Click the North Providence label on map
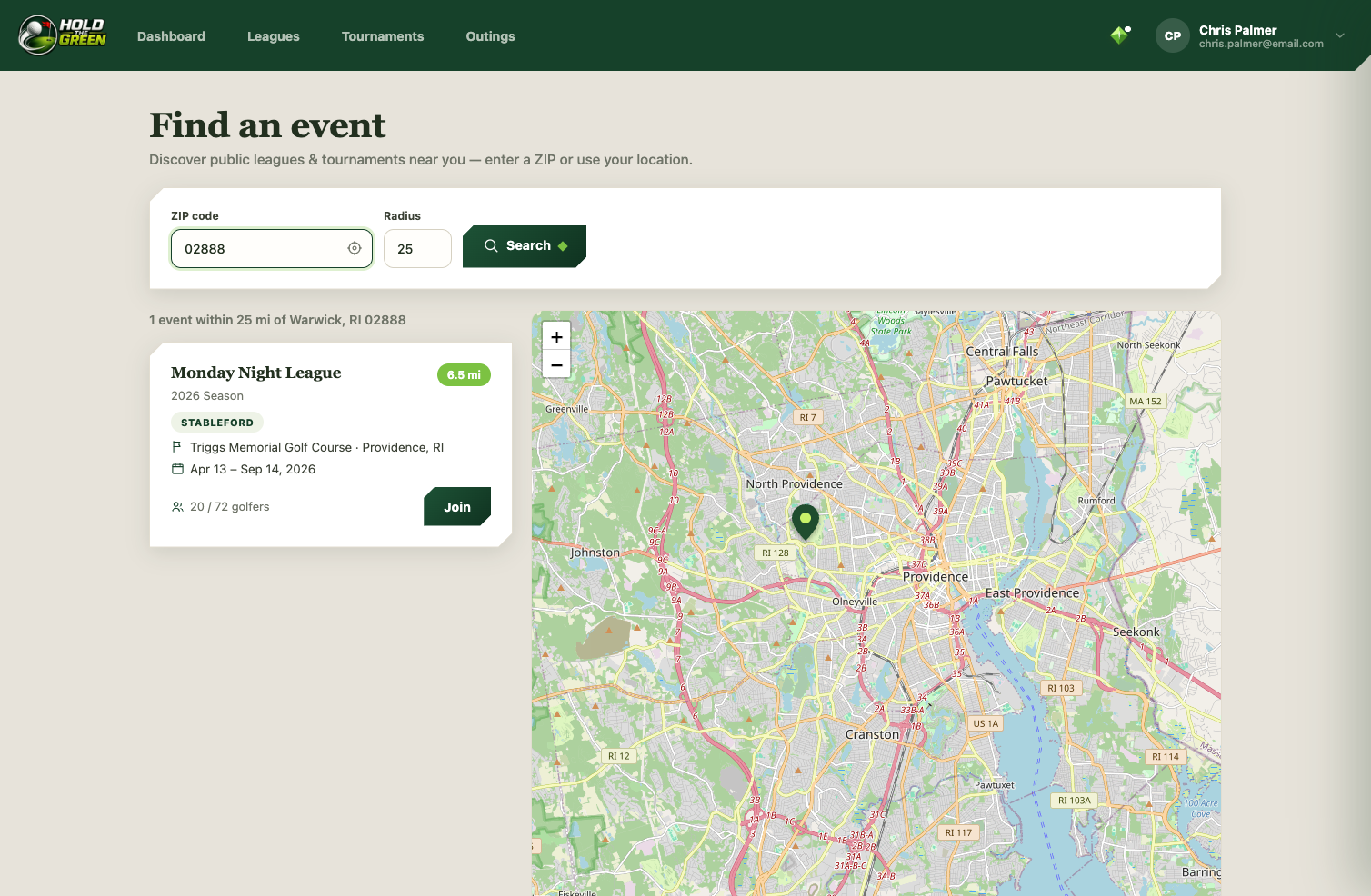Screen dimensions: 1371x896 795,484
